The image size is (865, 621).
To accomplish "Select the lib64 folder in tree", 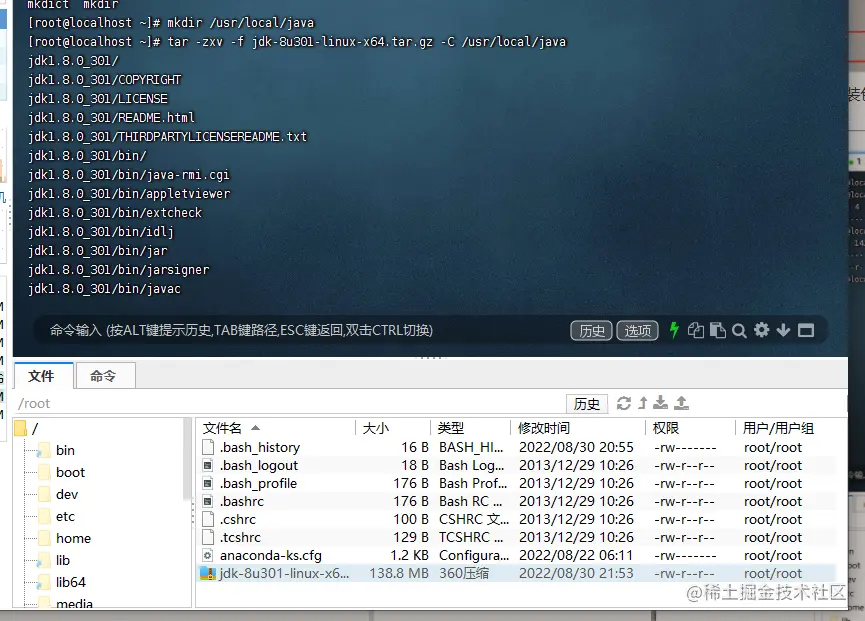I will [70, 582].
